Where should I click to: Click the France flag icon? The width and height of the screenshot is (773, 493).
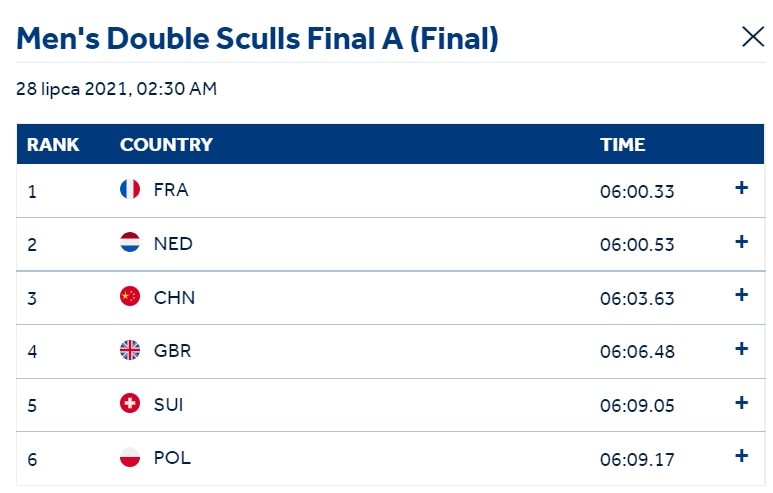[x=130, y=189]
